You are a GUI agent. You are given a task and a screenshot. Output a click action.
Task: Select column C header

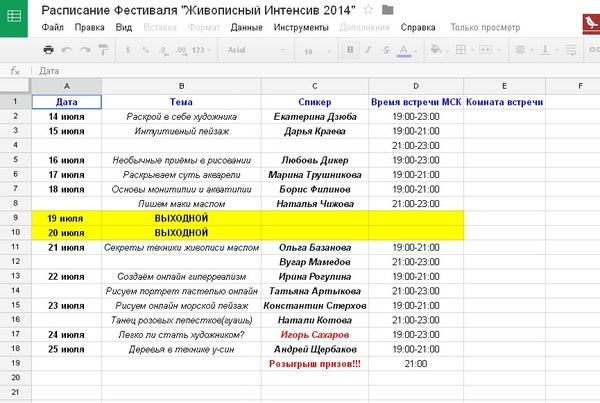[x=315, y=86]
